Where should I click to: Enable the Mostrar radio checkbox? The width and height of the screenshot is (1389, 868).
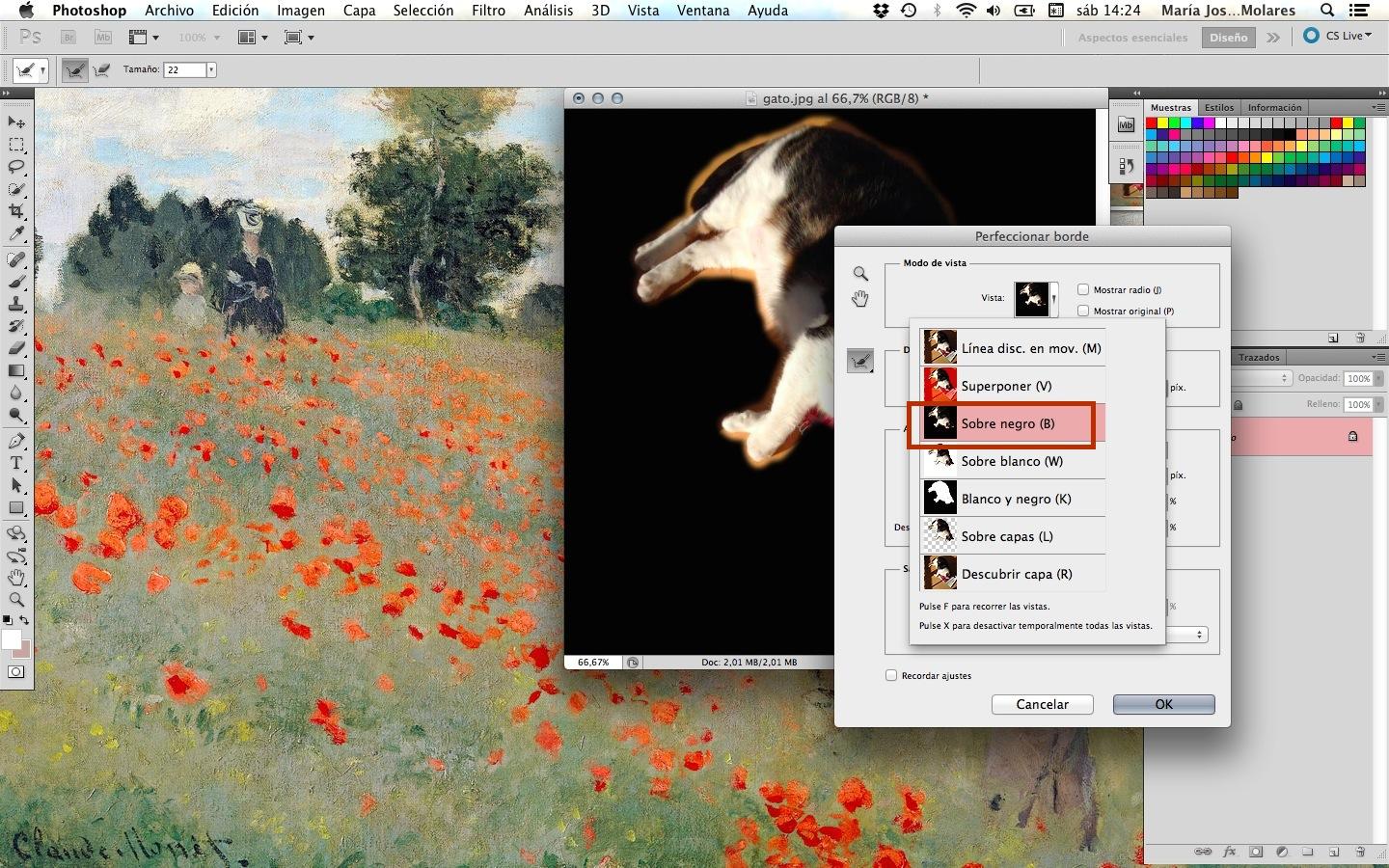pyautogui.click(x=1083, y=289)
